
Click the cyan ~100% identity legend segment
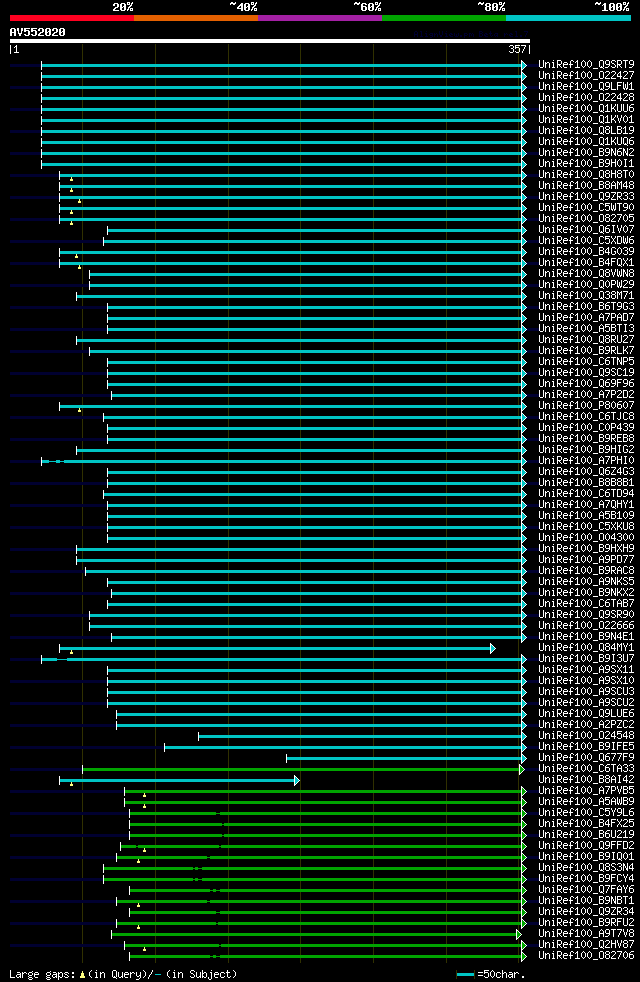click(x=568, y=18)
